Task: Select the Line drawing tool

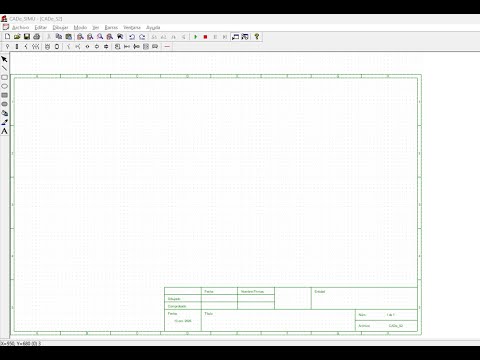Action: click(x=4, y=68)
